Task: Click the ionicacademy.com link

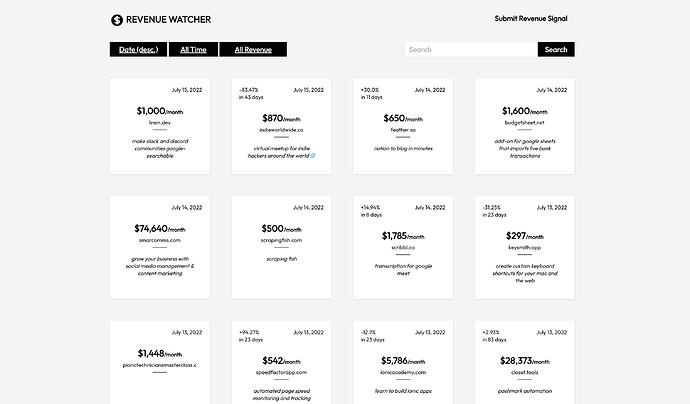Action: (x=403, y=372)
